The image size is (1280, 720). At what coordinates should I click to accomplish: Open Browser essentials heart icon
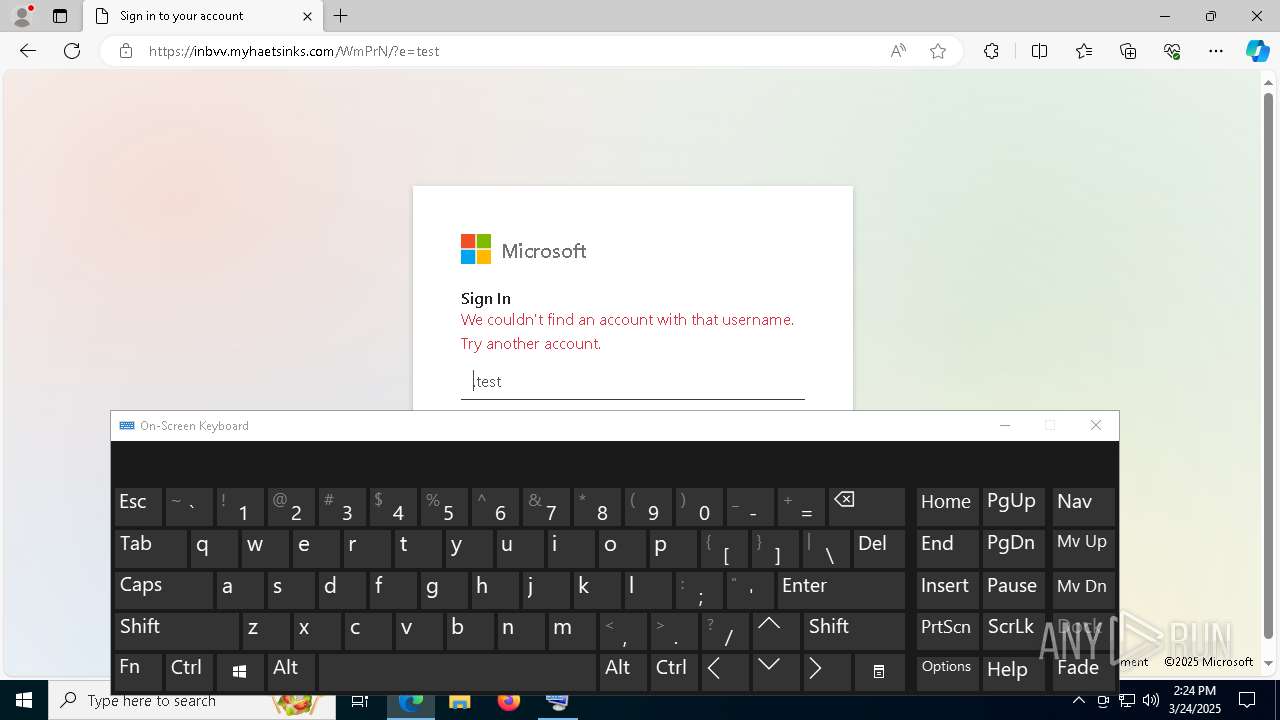click(1172, 51)
